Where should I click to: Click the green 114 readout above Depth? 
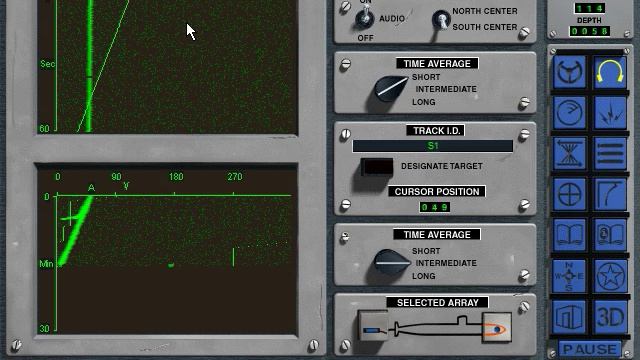589,8
